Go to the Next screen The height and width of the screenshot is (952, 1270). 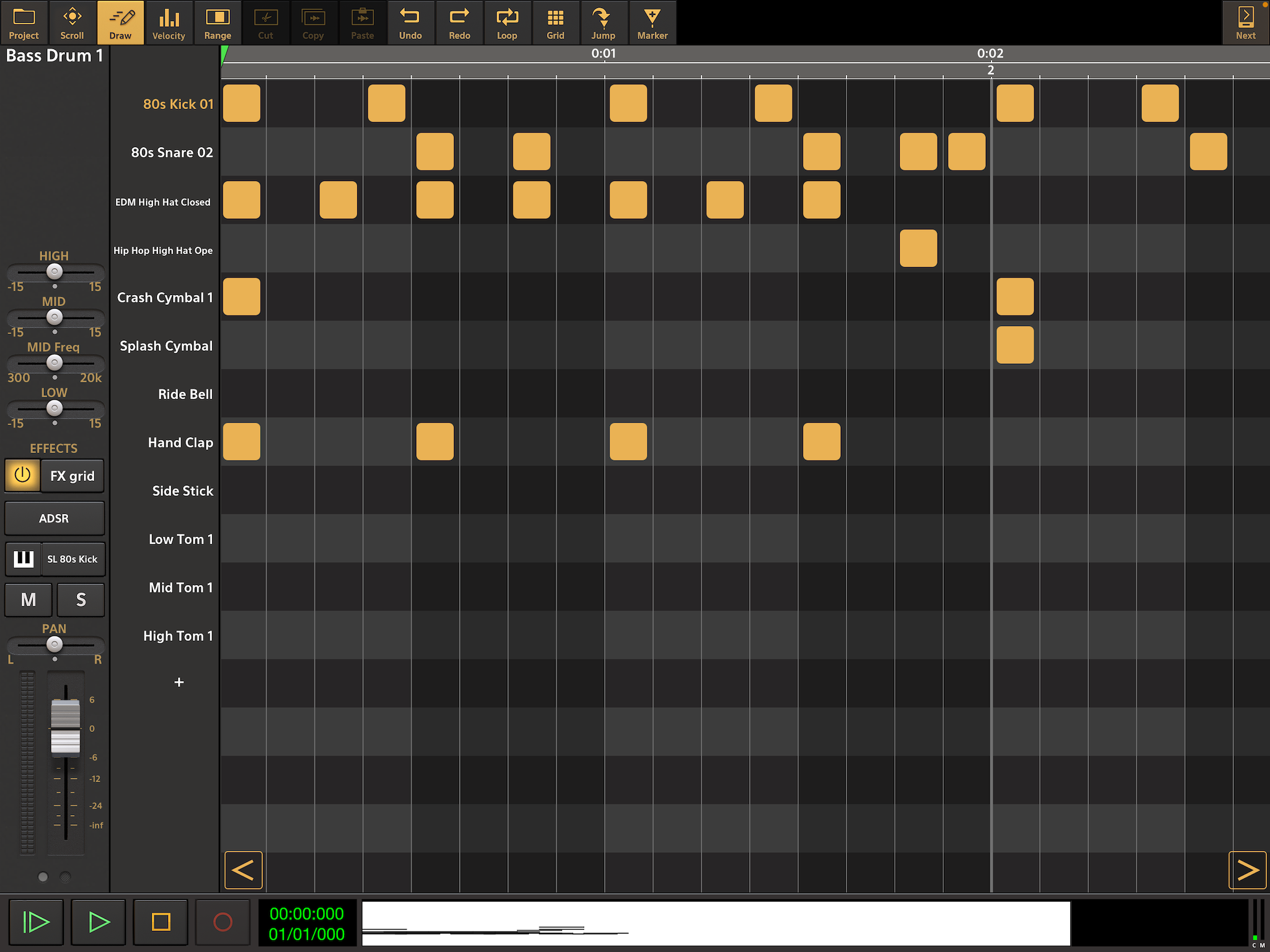(1245, 23)
